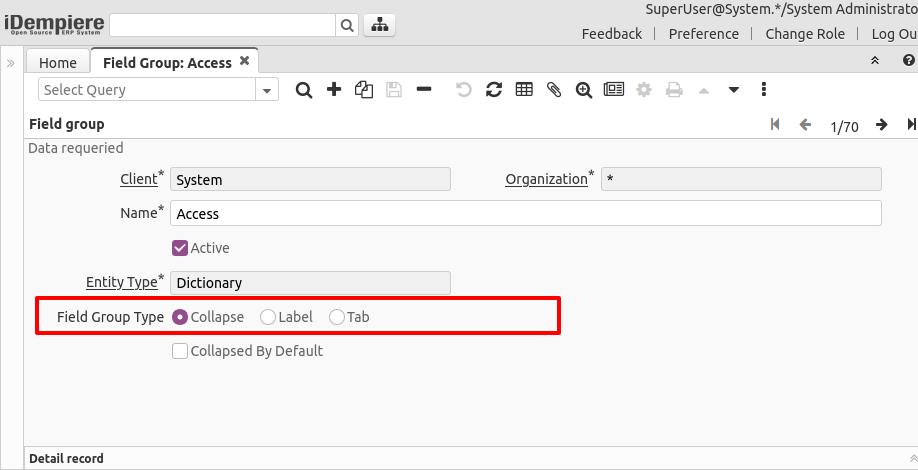918x470 pixels.
Task: Click the Find Record magnifier icon
Action: point(304,90)
